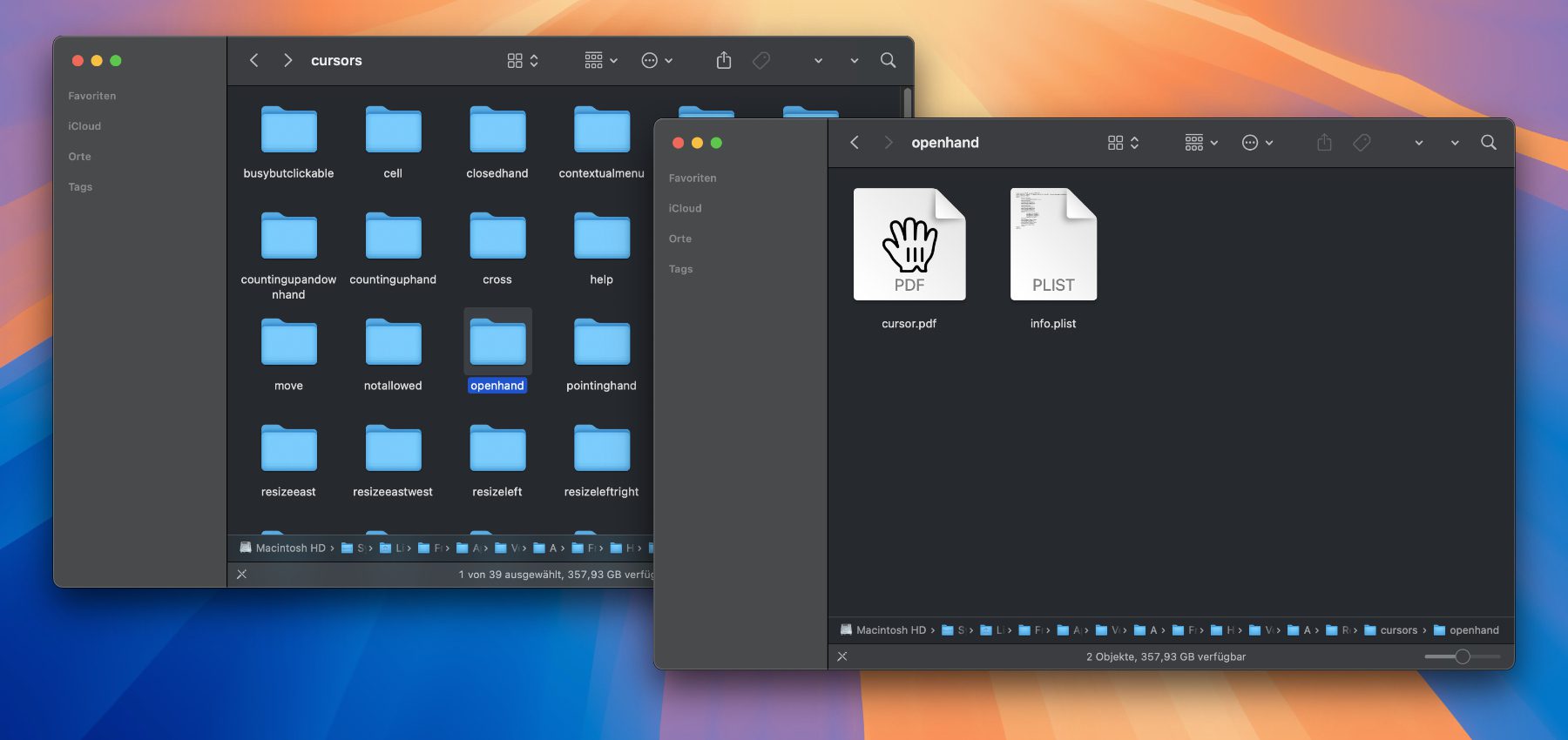Select the notallowed folder
The height and width of the screenshot is (740, 1568).
393,344
